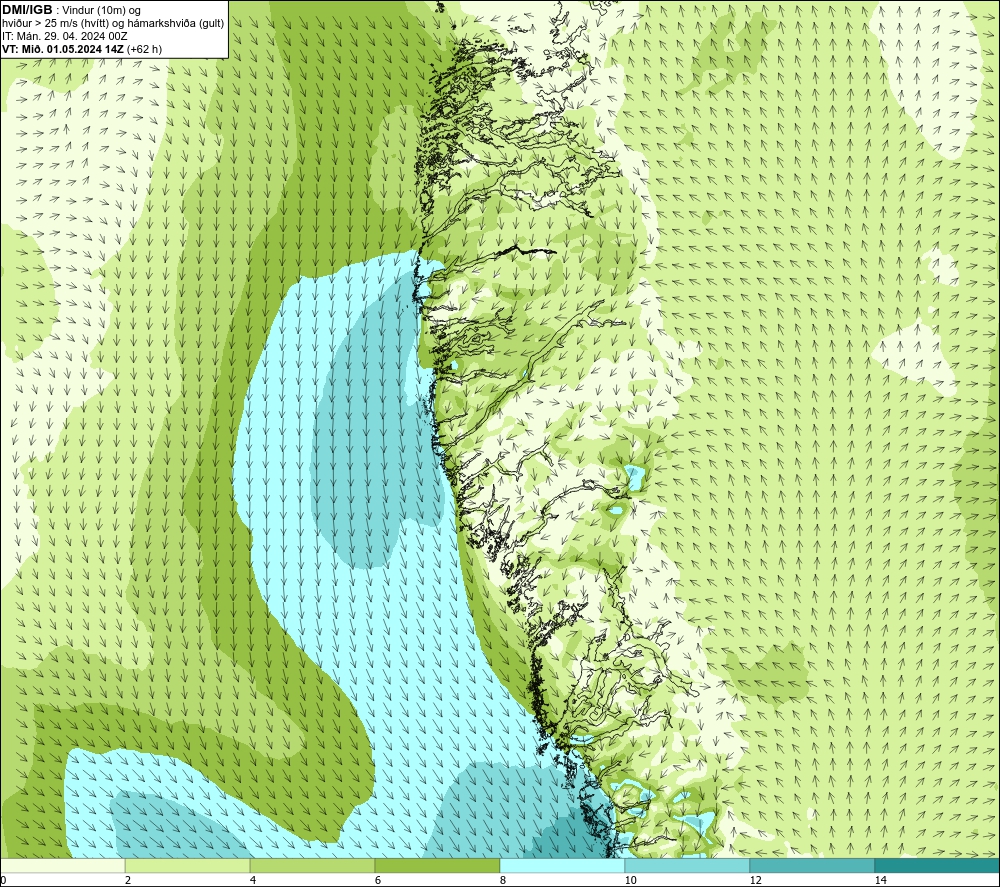Click the medium green 4–6 m/s color swatch
Screen dimensions: 1000x887
click(x=312, y=865)
